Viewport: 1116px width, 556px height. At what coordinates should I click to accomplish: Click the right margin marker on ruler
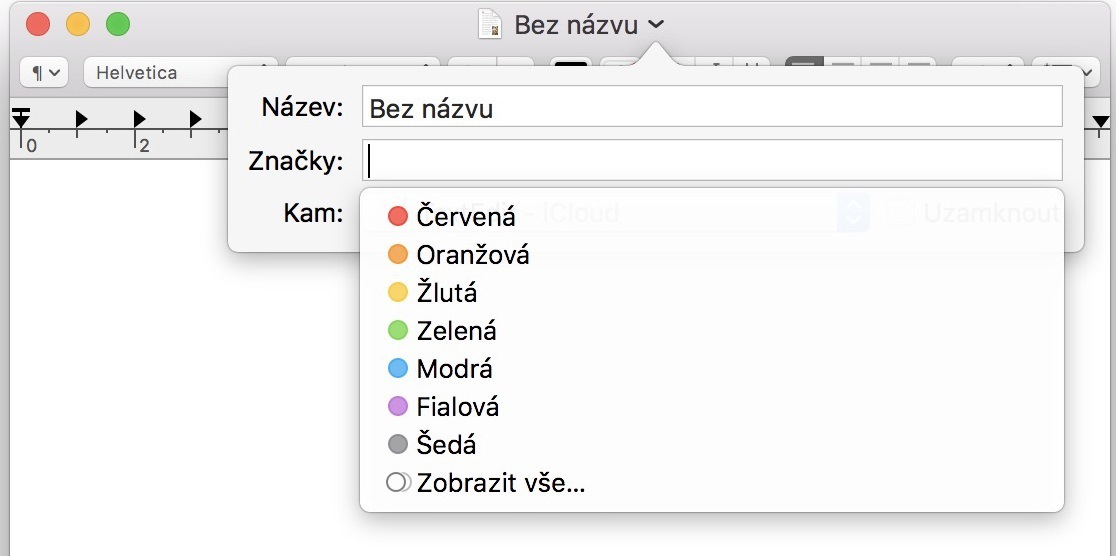point(1100,122)
